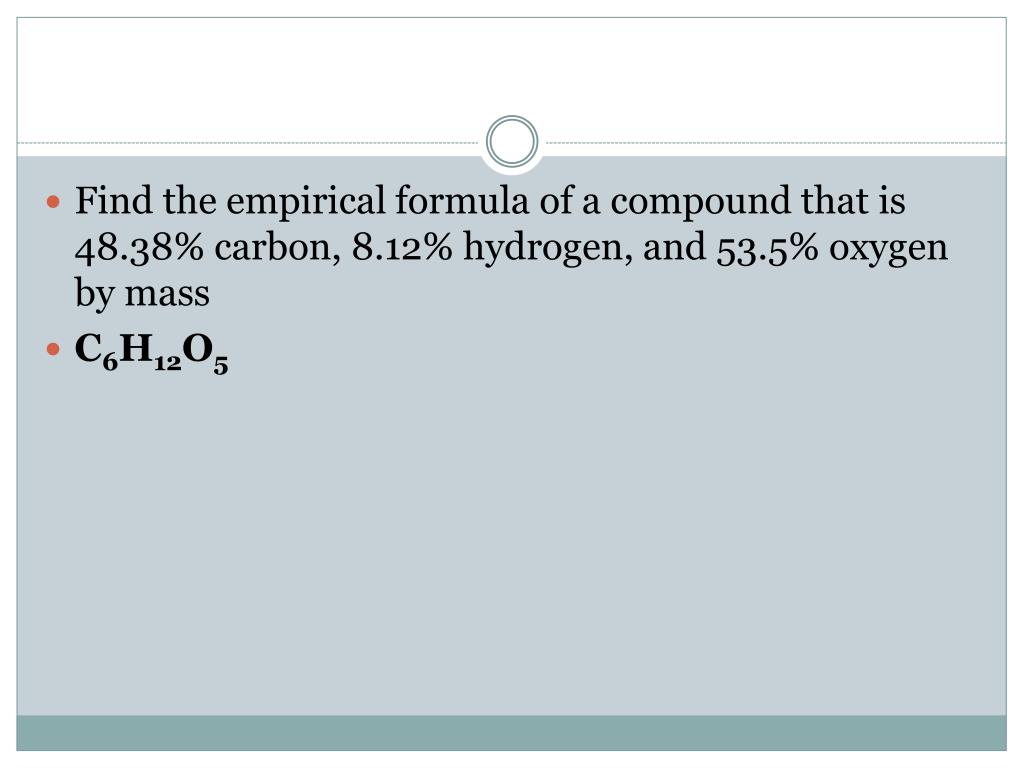Select the "48.38%" carbon value

(x=139, y=248)
